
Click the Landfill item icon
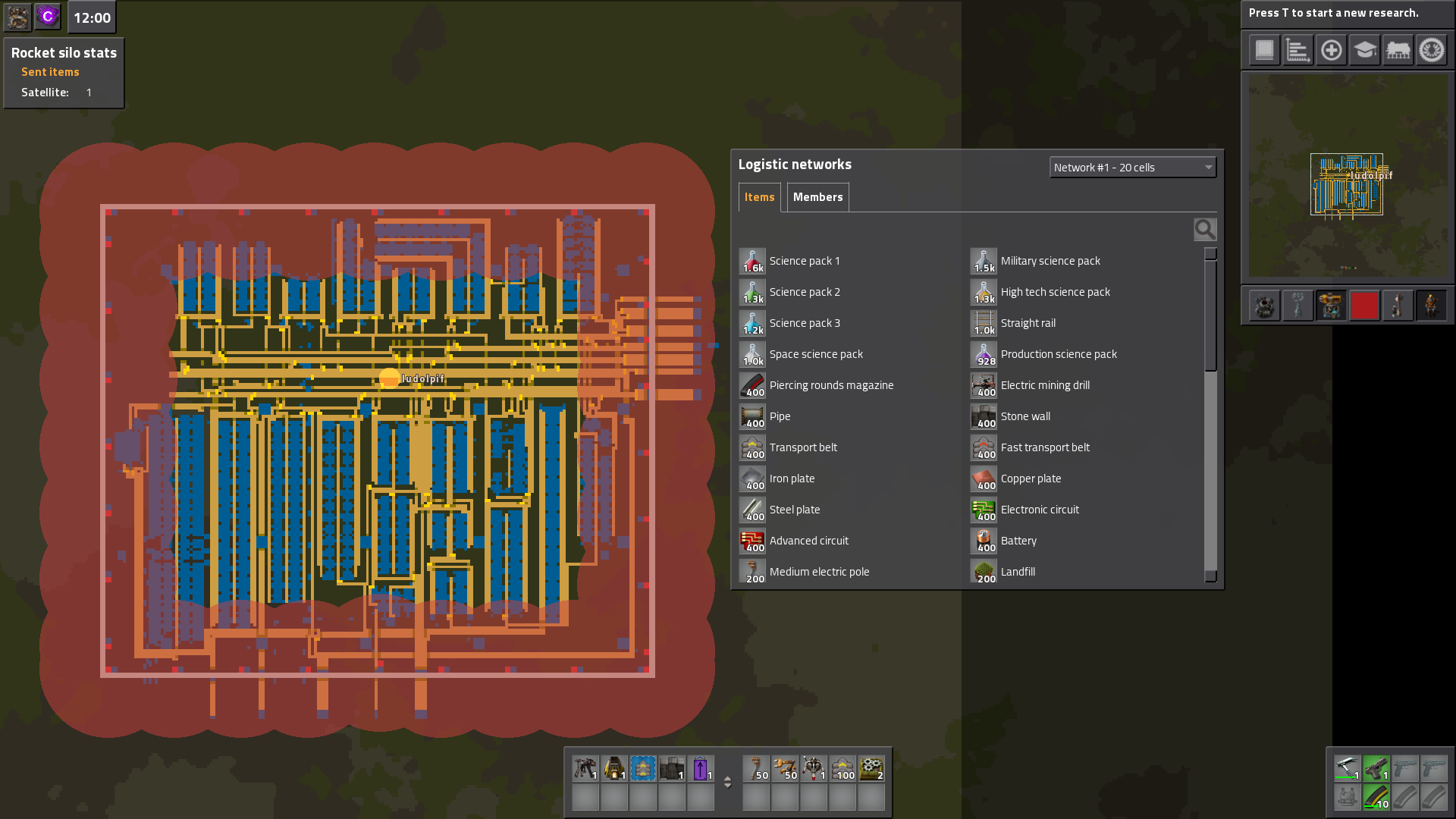coord(984,572)
